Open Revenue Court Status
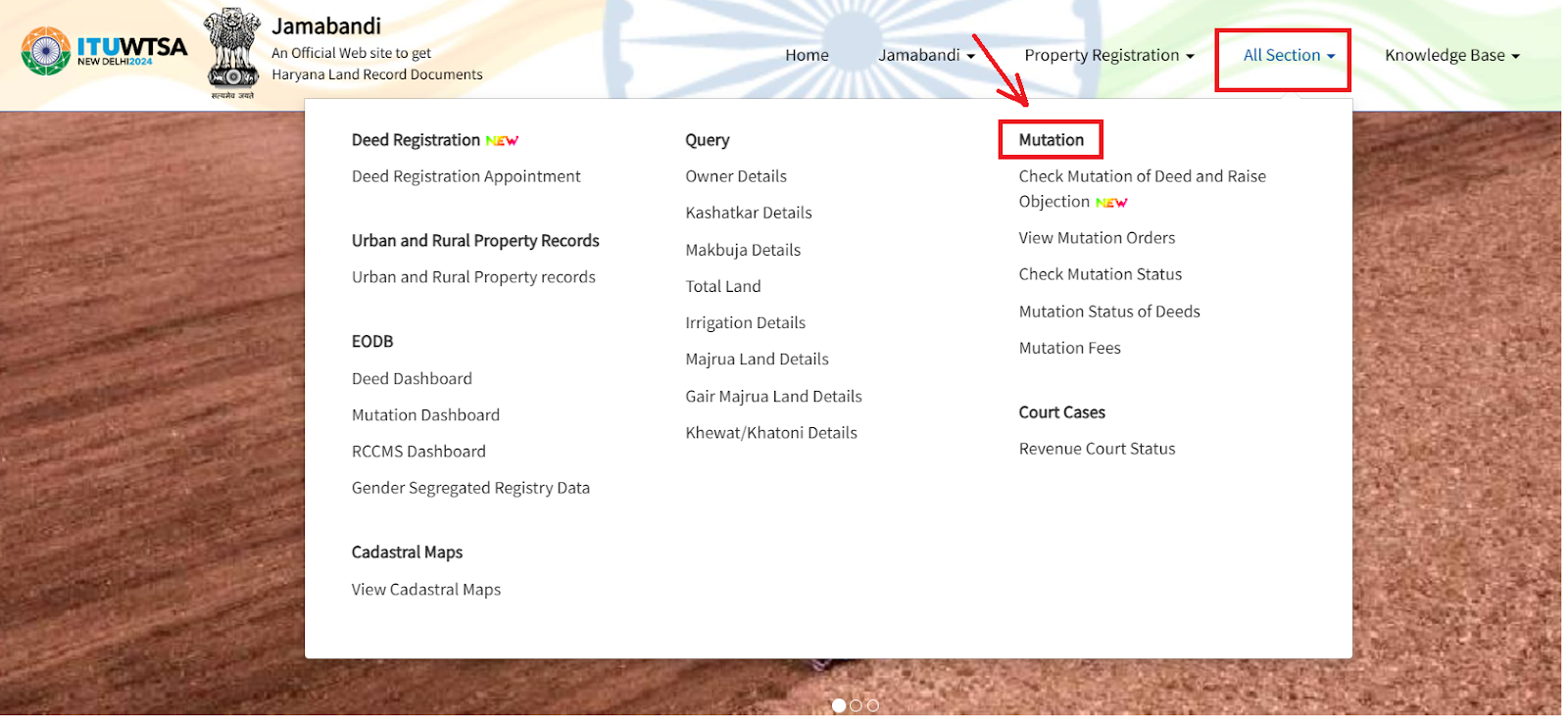Viewport: 1568px width, 721px height. coord(1097,449)
